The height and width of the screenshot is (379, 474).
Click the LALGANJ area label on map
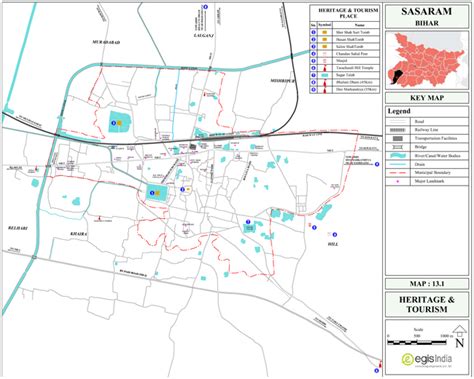point(203,35)
